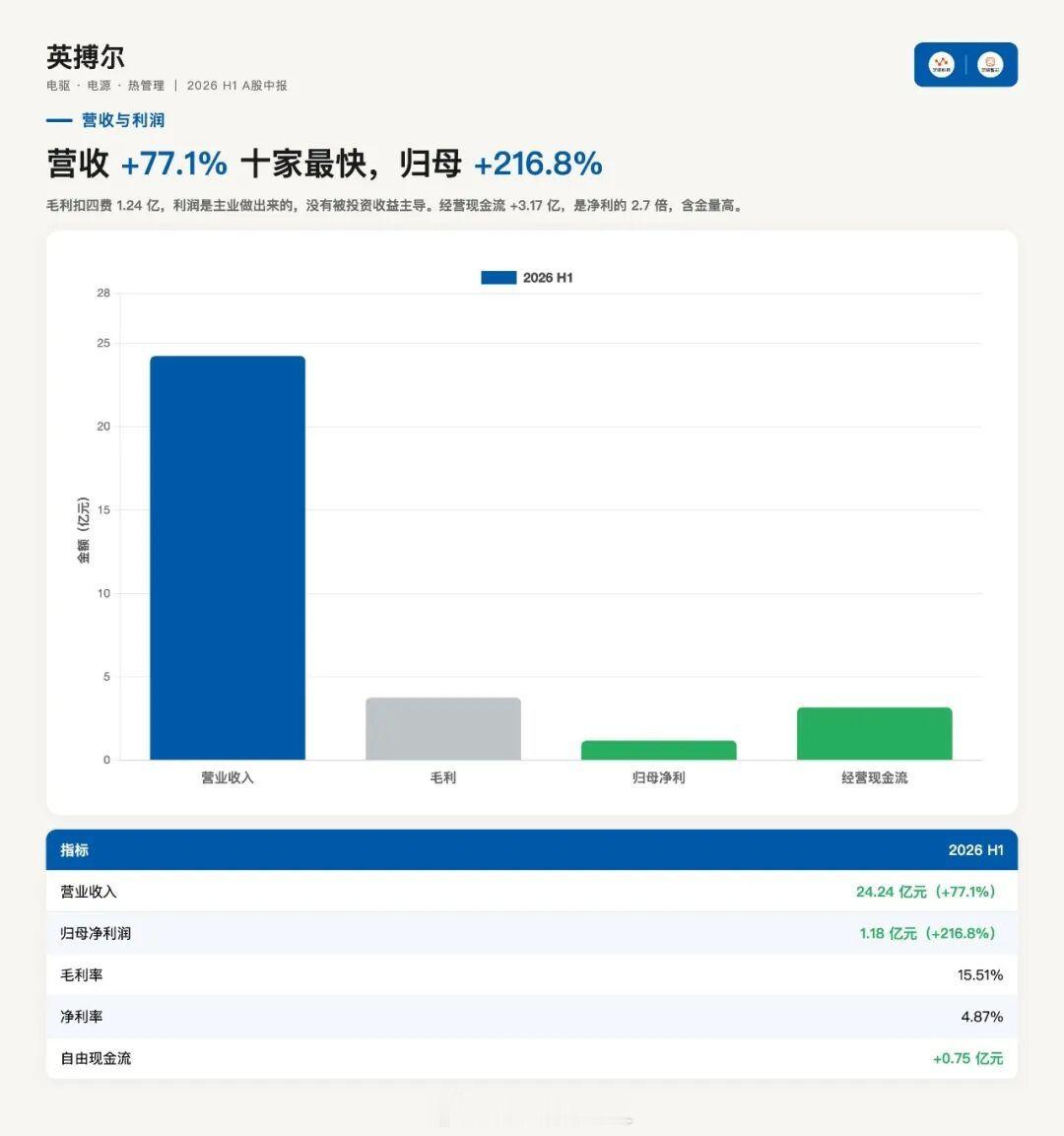This screenshot has height=1136, width=1064.
Task: Click the y-axis tick value 10
Action: [103, 593]
